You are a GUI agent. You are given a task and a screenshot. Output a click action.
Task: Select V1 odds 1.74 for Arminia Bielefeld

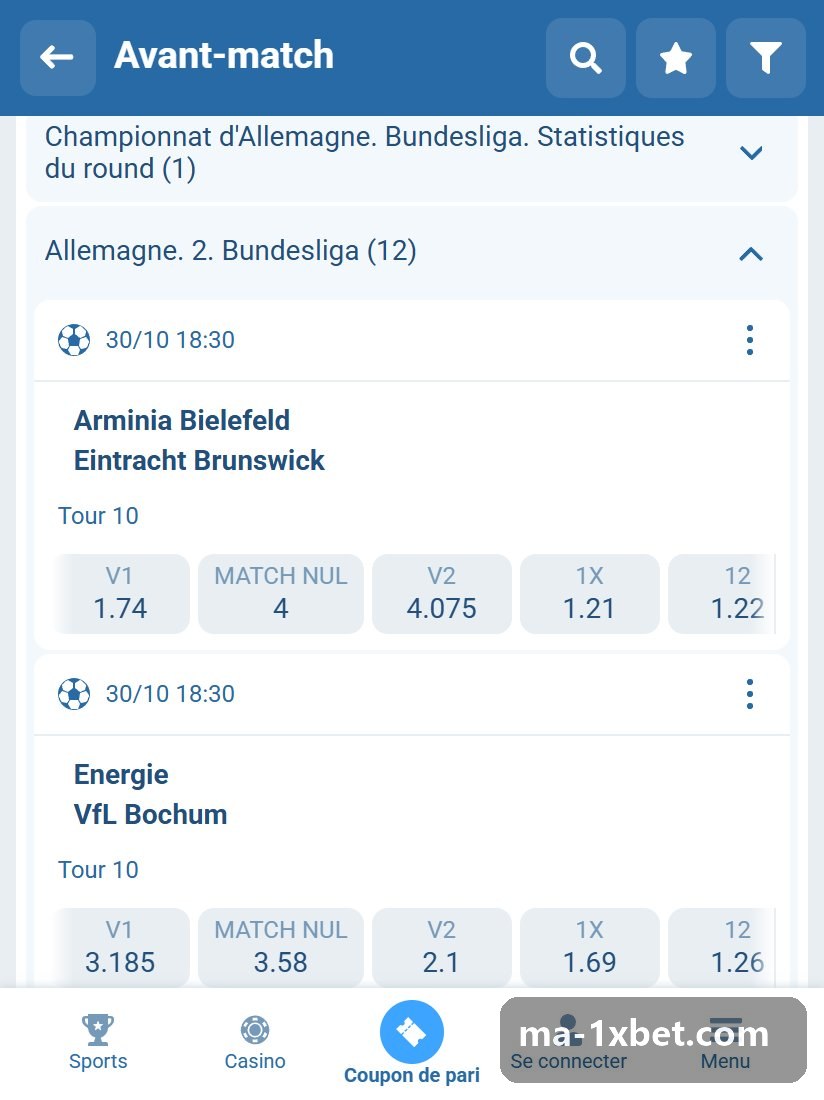pyautogui.click(x=120, y=593)
